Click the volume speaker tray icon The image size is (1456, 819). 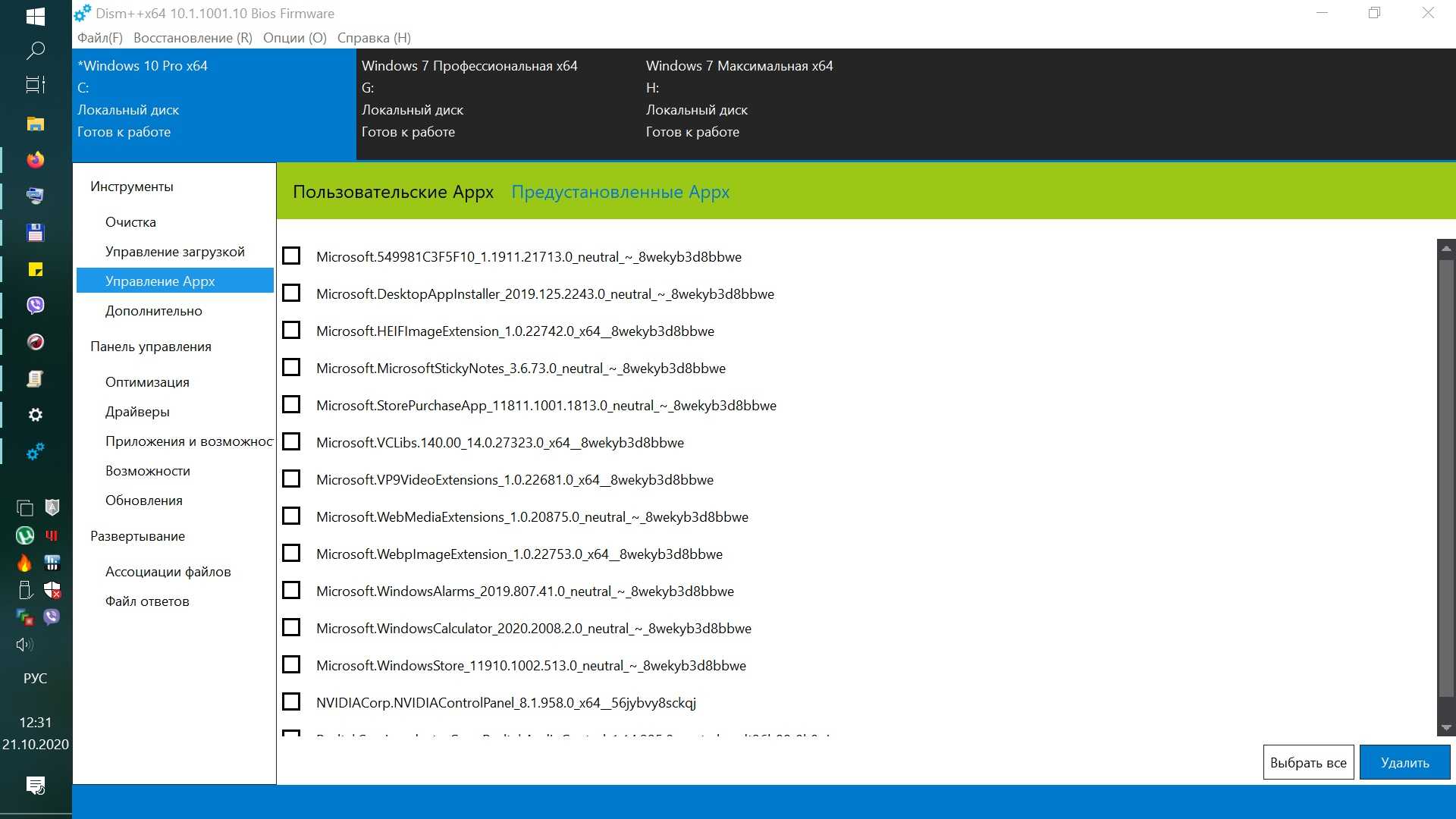(24, 645)
